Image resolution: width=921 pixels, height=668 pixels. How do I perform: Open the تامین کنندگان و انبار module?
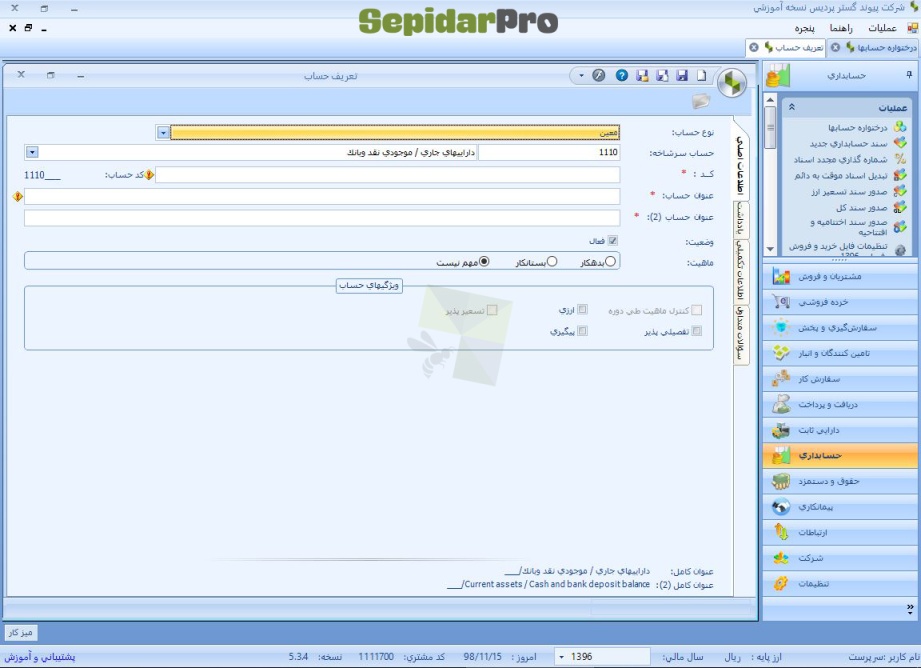[840, 353]
